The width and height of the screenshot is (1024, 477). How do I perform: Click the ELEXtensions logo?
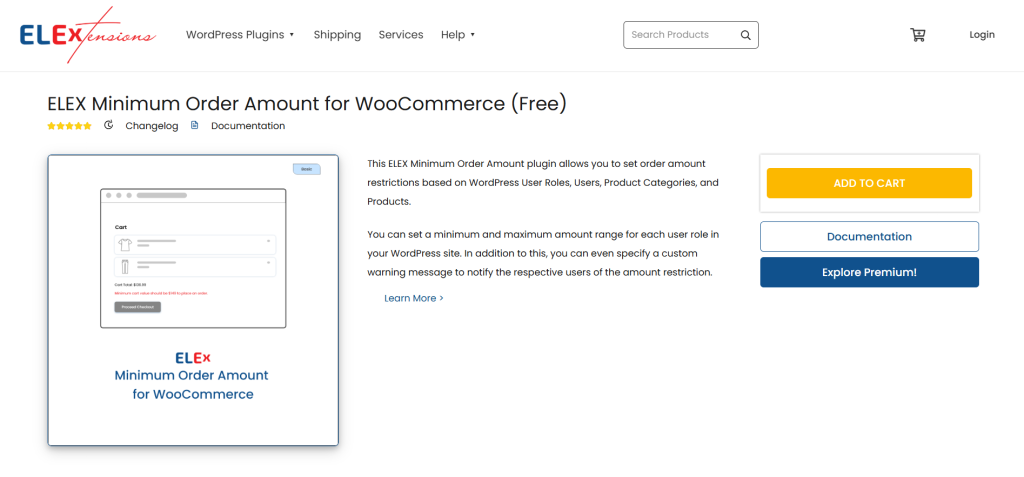[x=88, y=35]
